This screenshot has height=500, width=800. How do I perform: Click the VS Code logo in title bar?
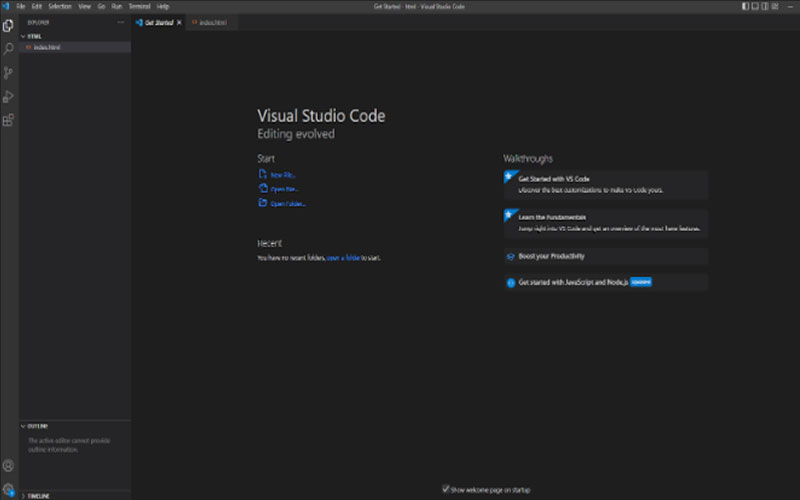point(6,6)
